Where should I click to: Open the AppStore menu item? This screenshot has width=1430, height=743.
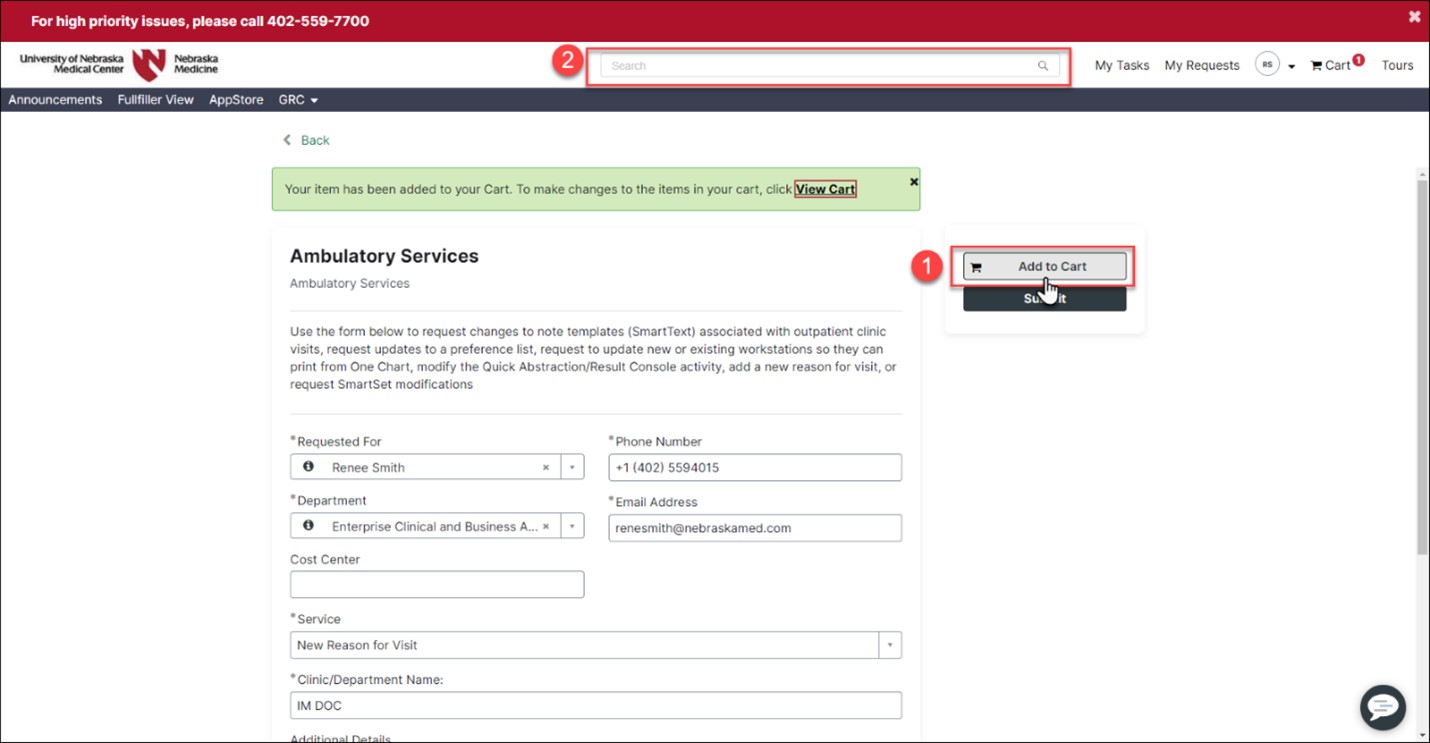pos(236,99)
